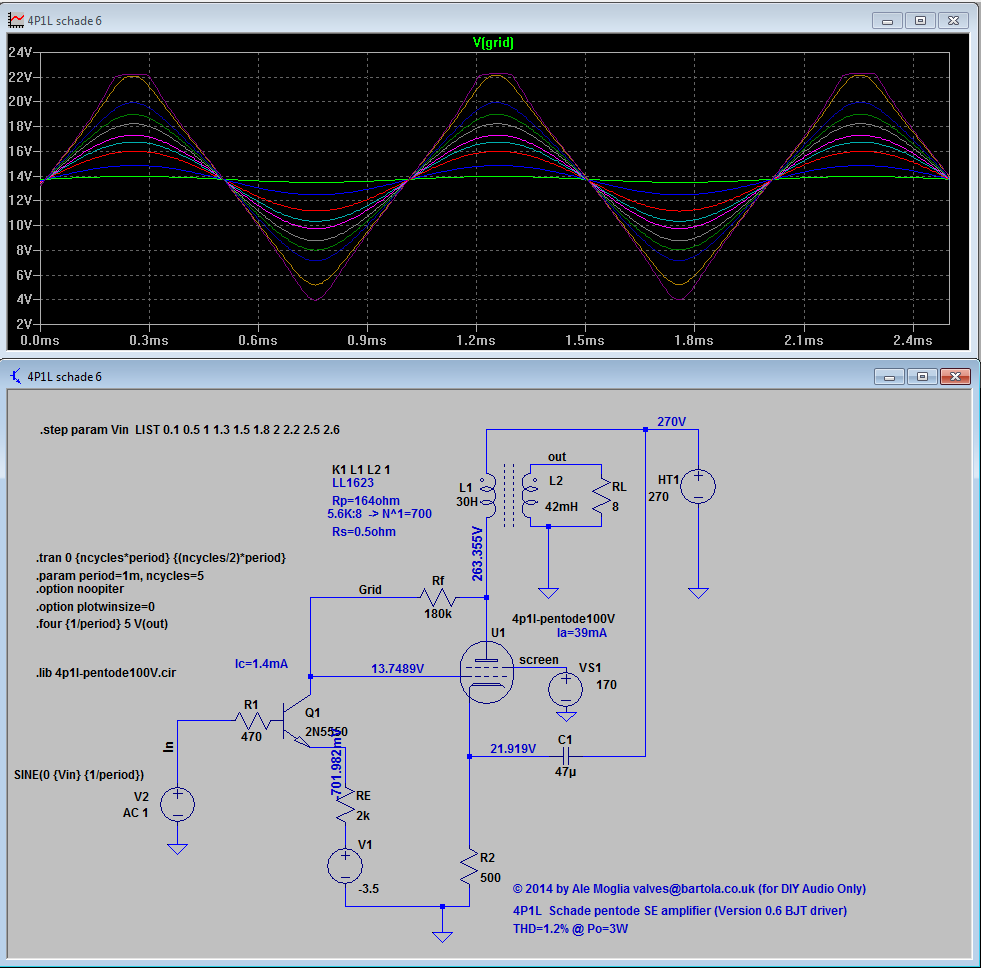The height and width of the screenshot is (968, 981).
Task: Click the Q1 2N5550 transistor symbol
Action: pyautogui.click(x=296, y=721)
